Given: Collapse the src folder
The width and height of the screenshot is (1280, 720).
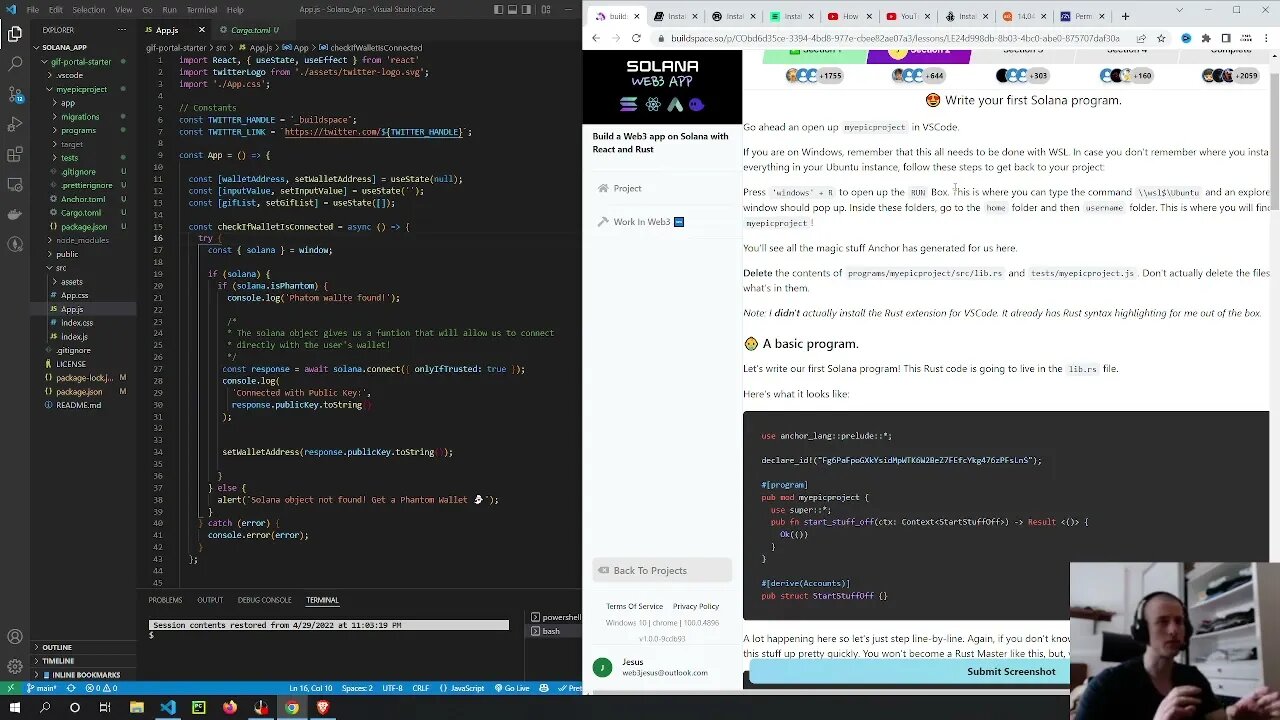Looking at the screenshot, I should tap(61, 268).
